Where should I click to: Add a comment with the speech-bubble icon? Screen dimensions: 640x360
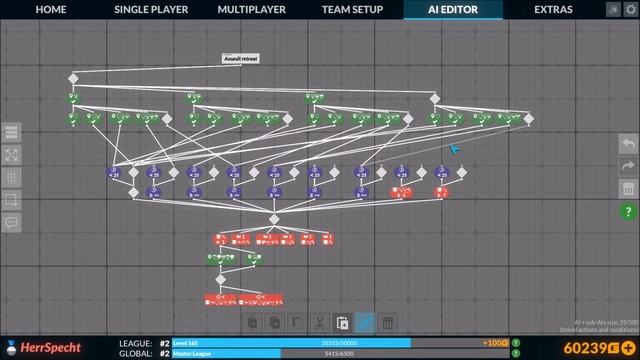[x=11, y=222]
